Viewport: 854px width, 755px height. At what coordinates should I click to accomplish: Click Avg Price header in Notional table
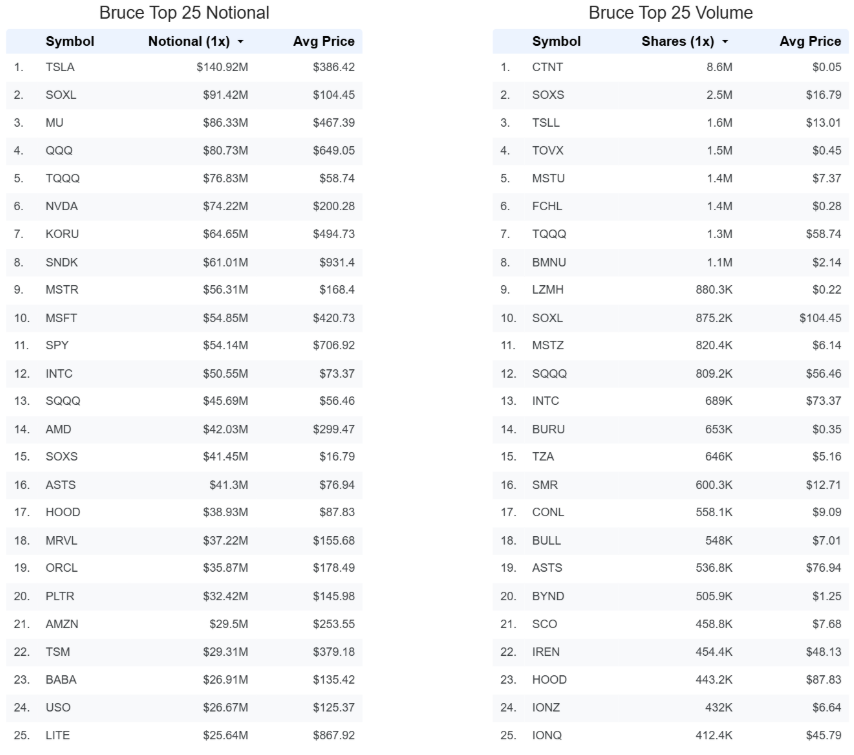[324, 41]
